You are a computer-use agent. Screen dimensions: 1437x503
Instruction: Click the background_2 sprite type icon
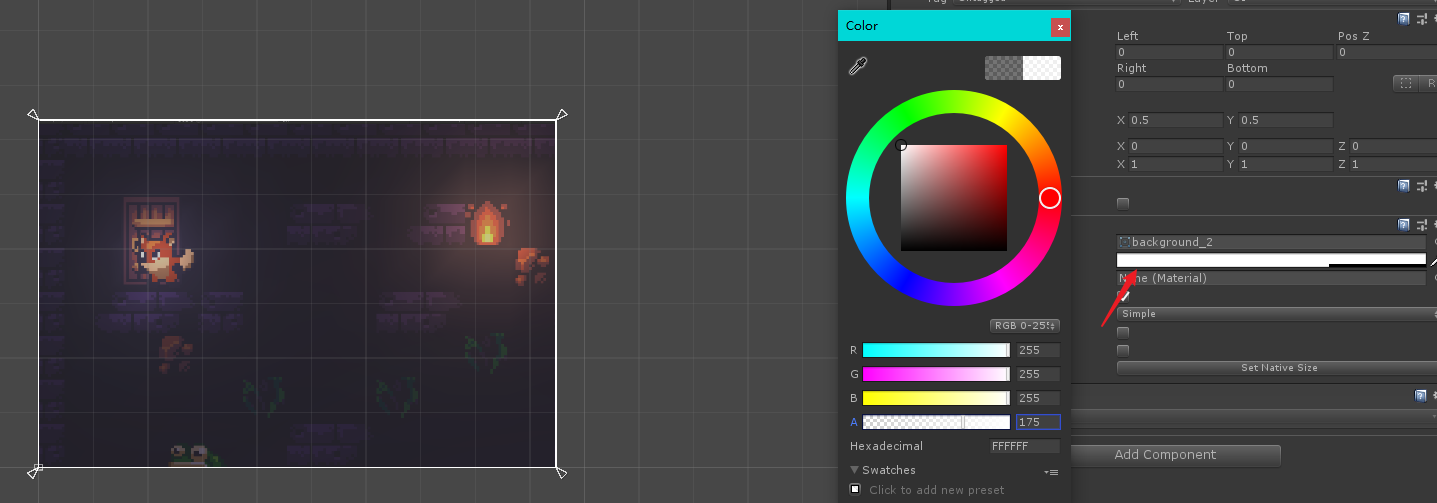1125,242
